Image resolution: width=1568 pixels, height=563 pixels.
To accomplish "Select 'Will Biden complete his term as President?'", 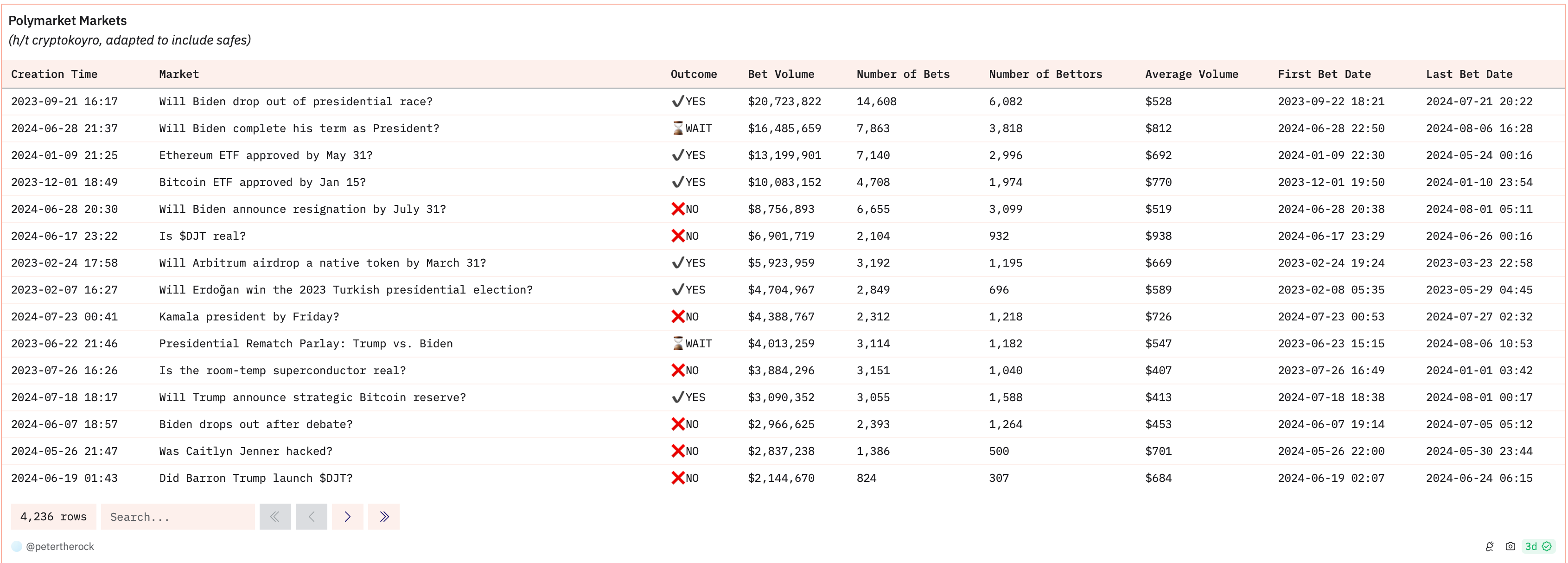I will [299, 128].
